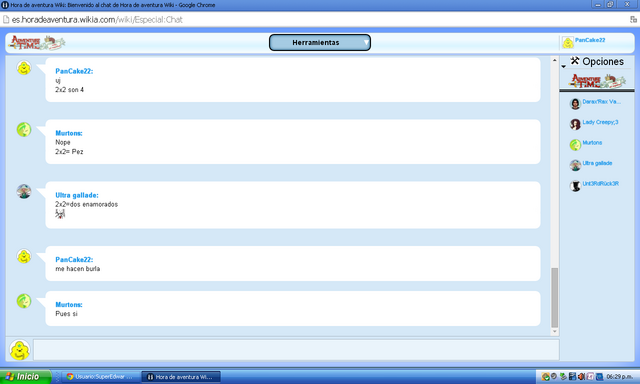Click Murtons' avatar beside the 'Pues si' message
Image resolution: width=640 pixels, height=384 pixels.
24,301
